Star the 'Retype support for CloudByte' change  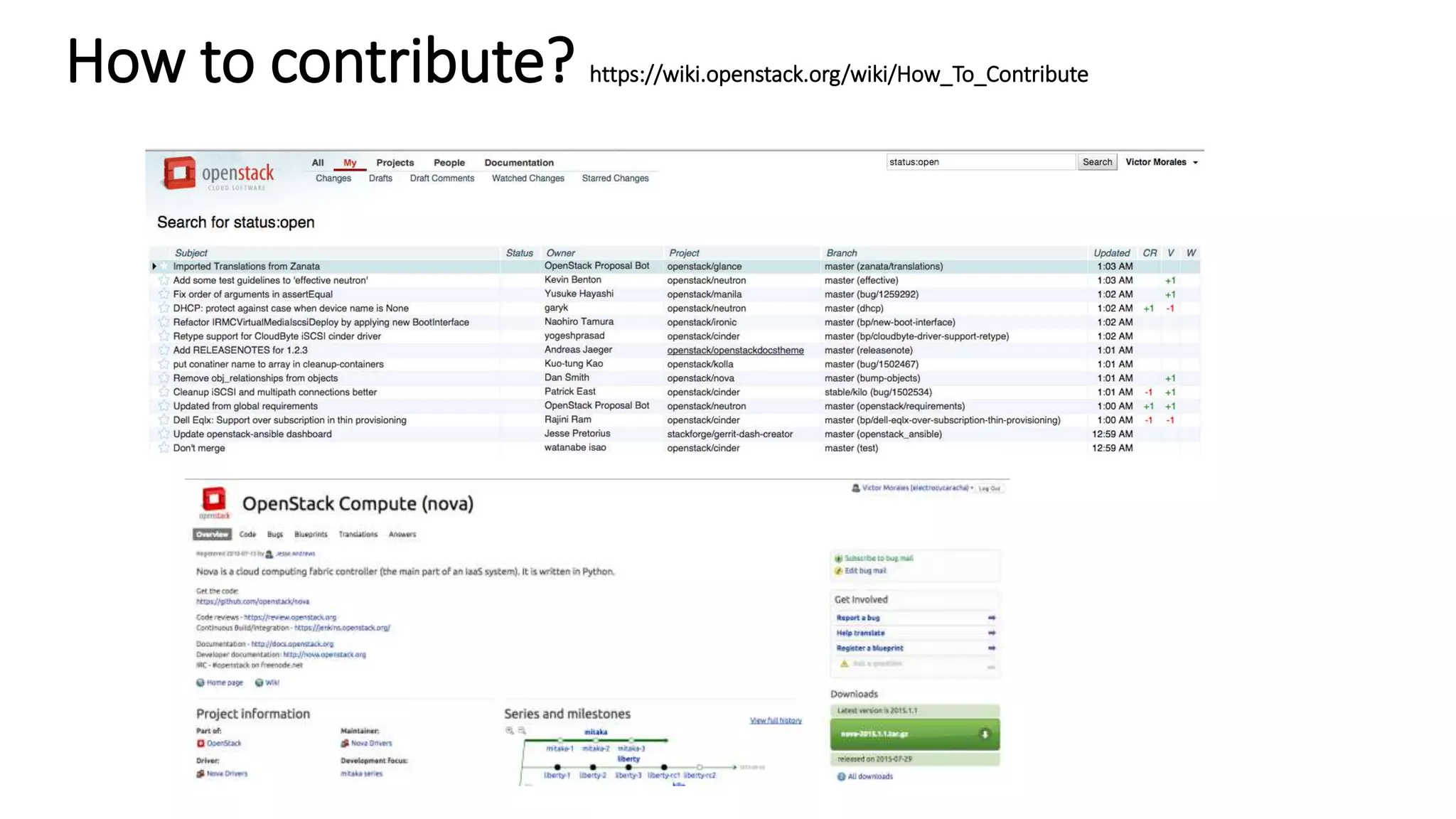[164, 336]
